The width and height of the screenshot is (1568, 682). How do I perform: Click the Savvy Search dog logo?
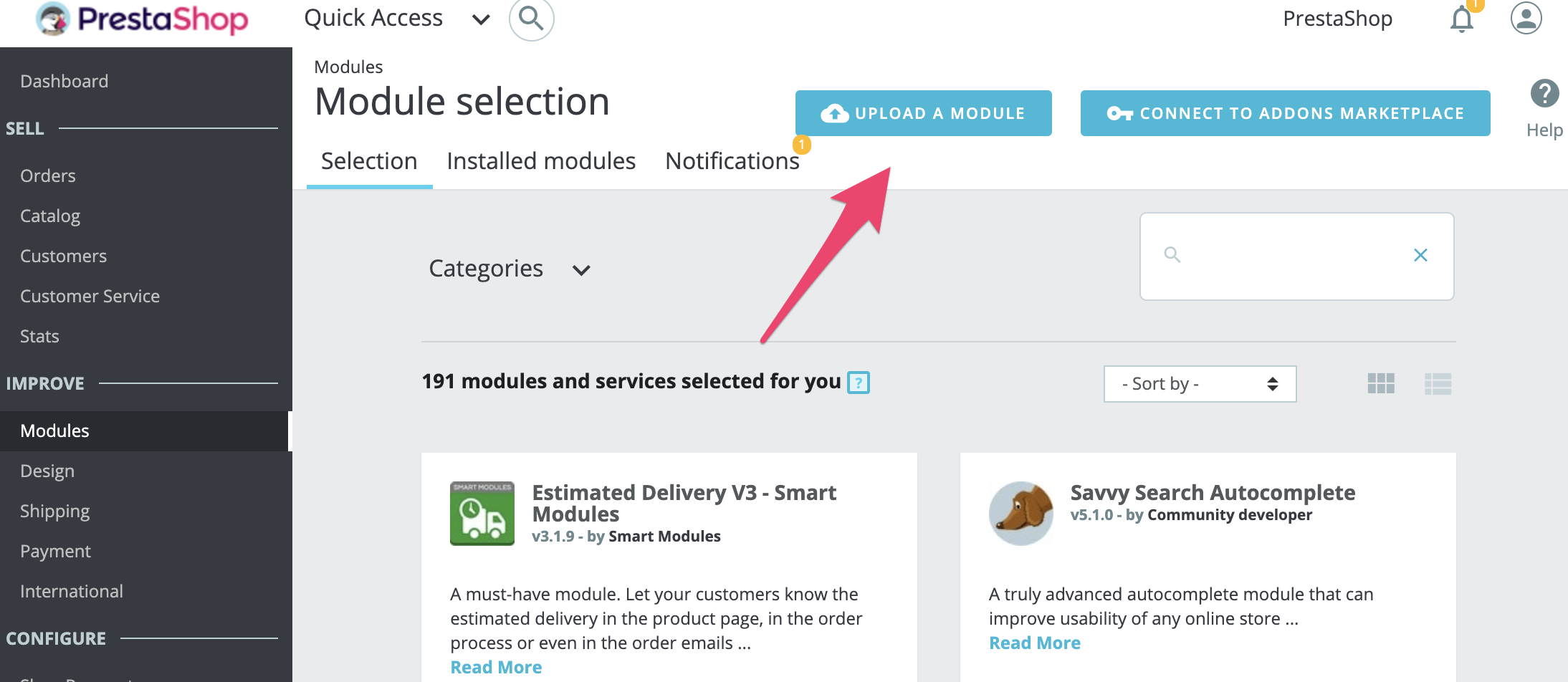1020,514
